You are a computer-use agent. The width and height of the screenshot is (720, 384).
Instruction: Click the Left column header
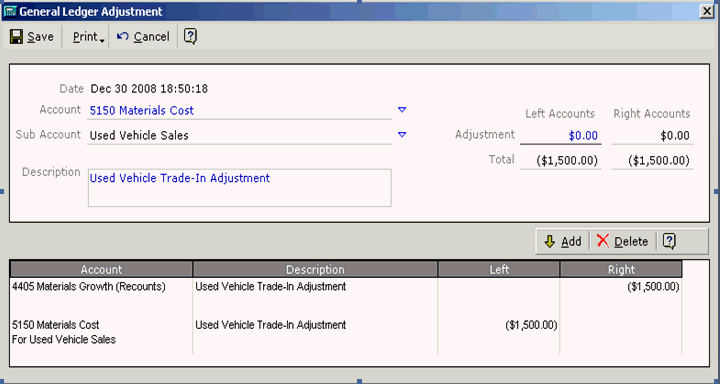coord(499,270)
